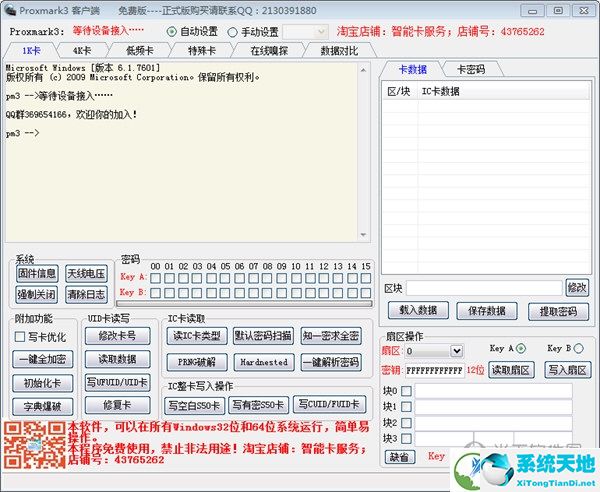Click the console scrollbar down arrow
The image size is (600, 492).
(363, 235)
